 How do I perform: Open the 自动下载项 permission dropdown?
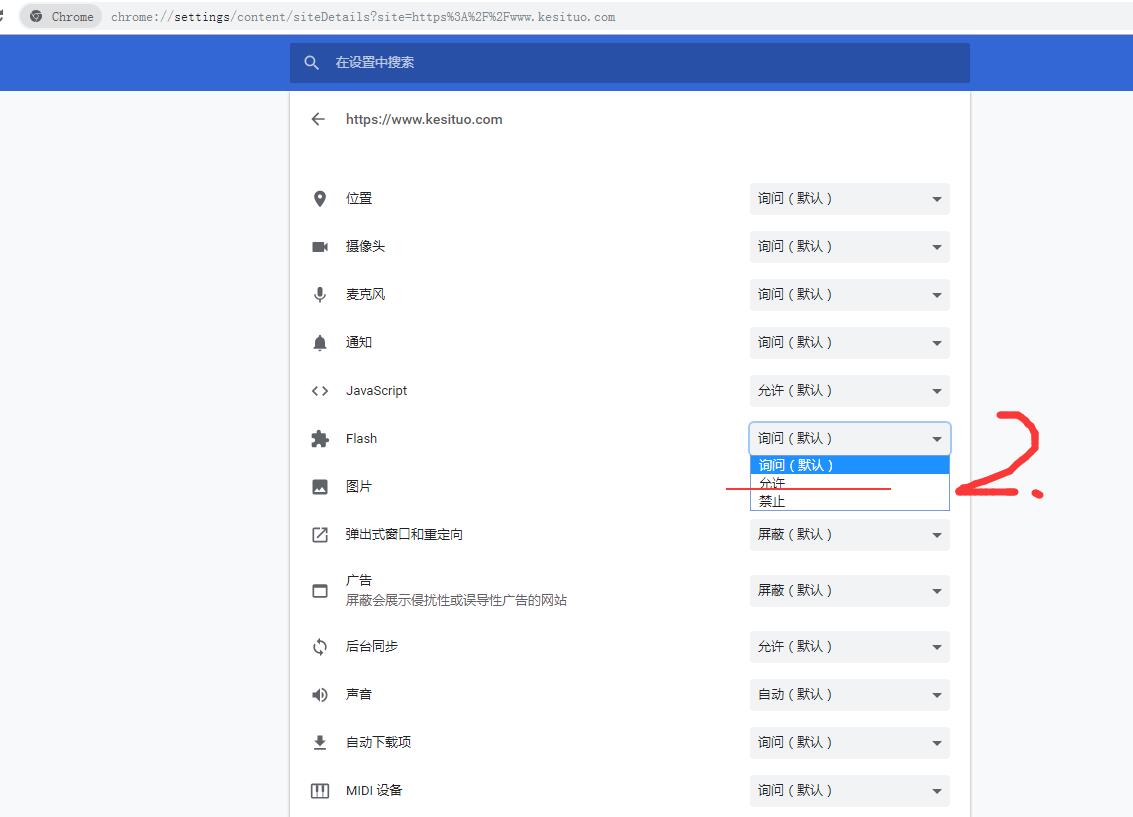(x=849, y=743)
